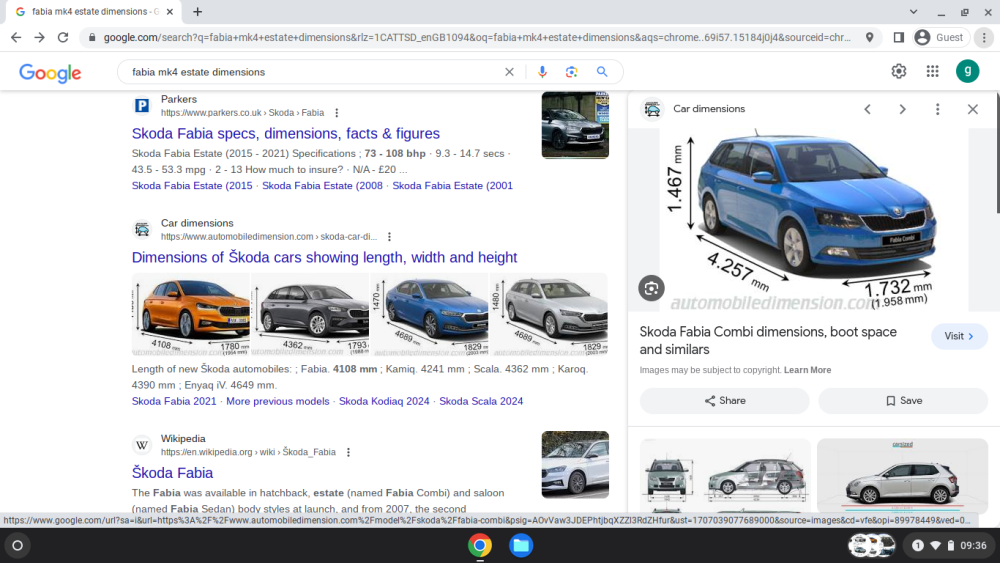Go back to previous page in Chrome
Screen dimensions: 1000x563
16,38
